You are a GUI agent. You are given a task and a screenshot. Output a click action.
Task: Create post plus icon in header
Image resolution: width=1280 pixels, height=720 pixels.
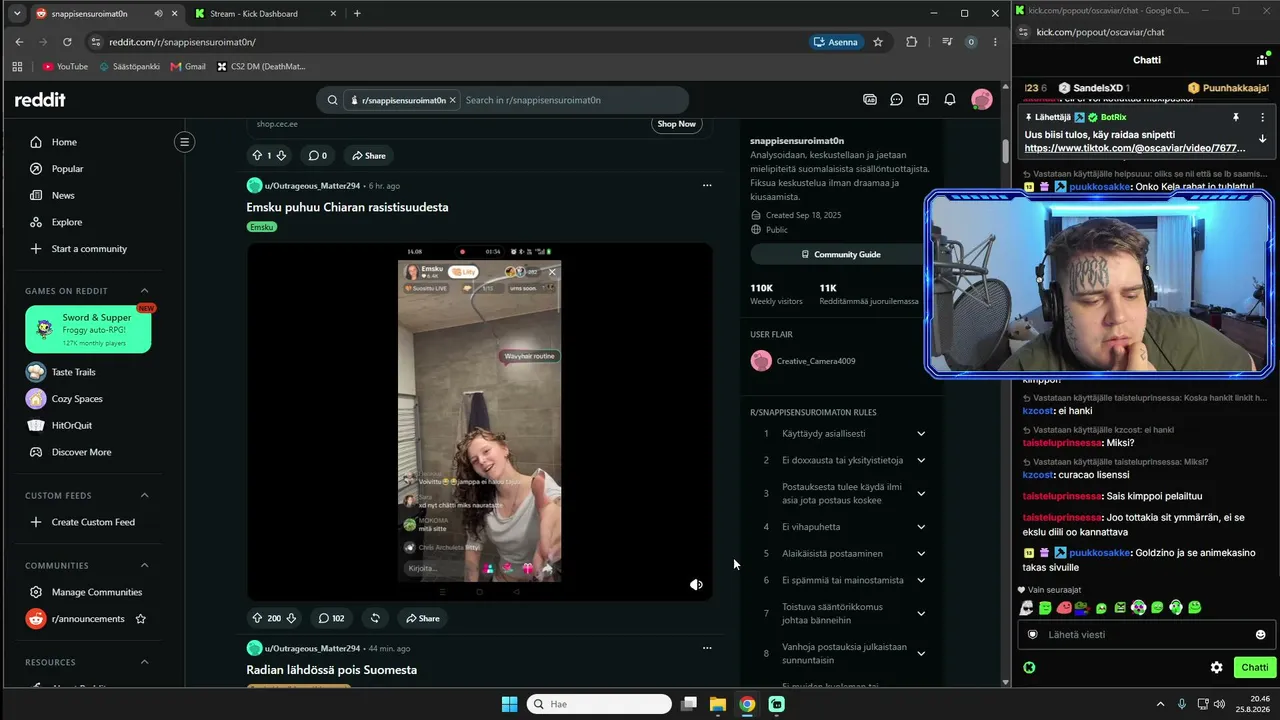point(923,100)
